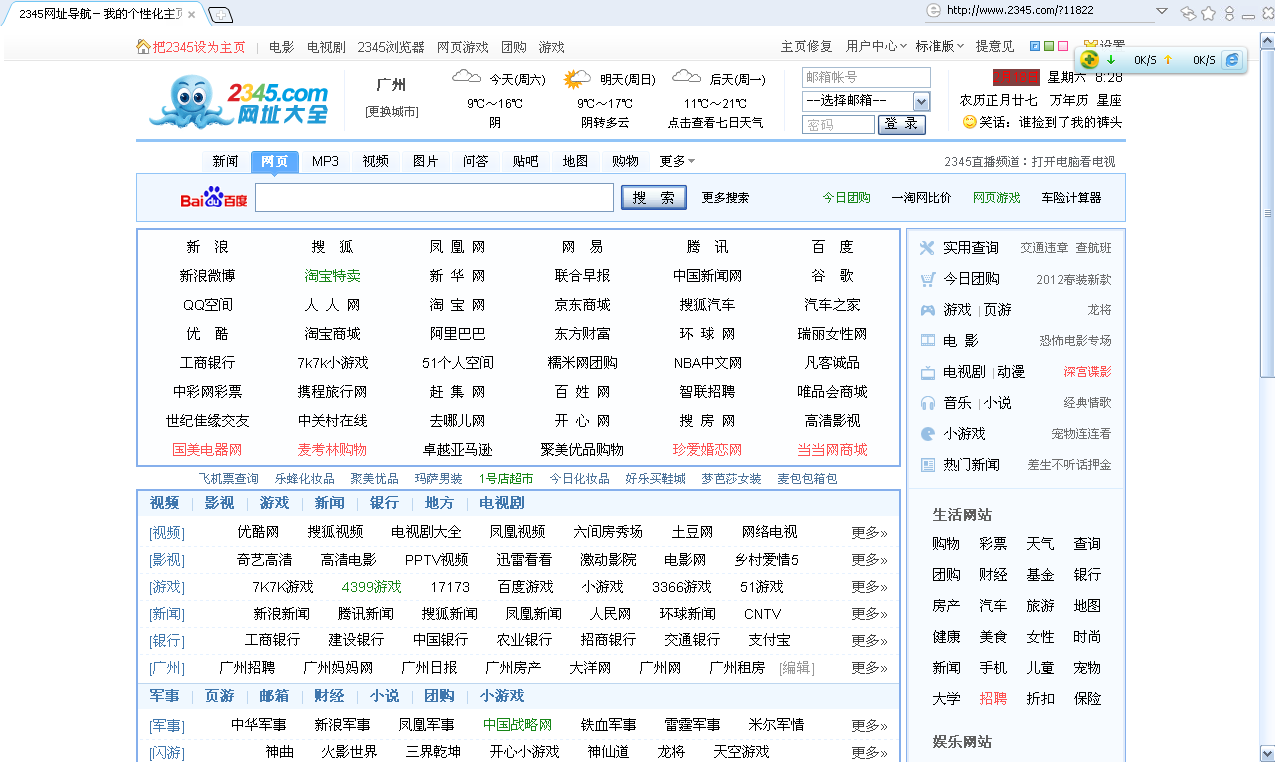The width and height of the screenshot is (1275, 765).
Task: Expand the 用户中心 menu
Action: (x=876, y=47)
